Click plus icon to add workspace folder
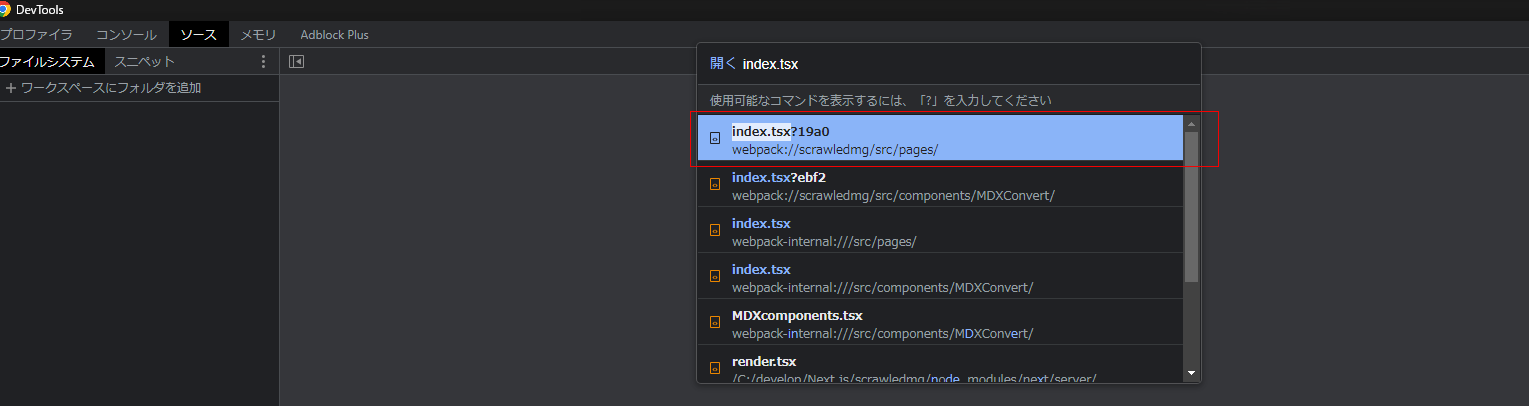 [x=11, y=88]
